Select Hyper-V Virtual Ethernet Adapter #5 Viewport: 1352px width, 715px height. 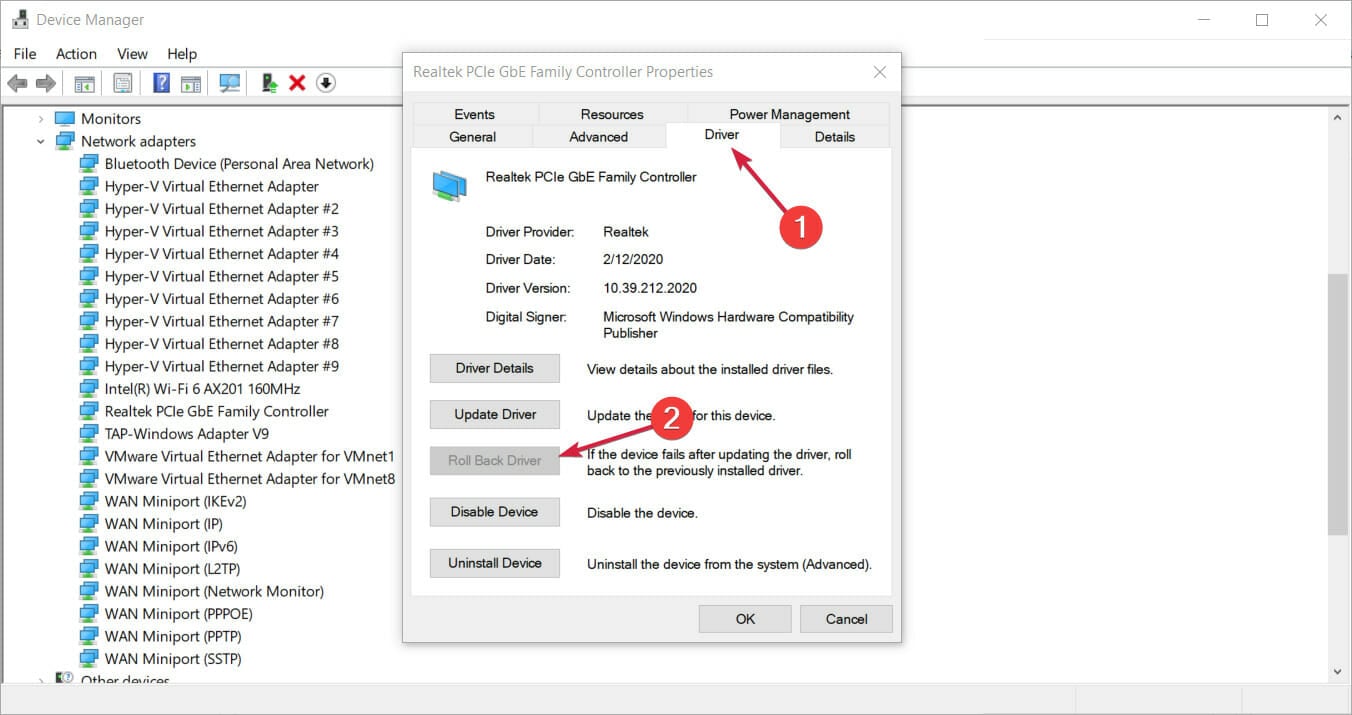221,276
